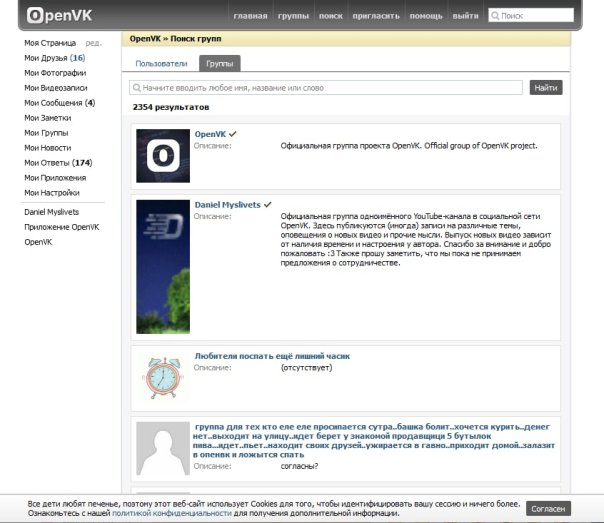Screen dimensions: 604x523
Task: Open Мои Заметки in sidebar
Action: click(x=48, y=118)
